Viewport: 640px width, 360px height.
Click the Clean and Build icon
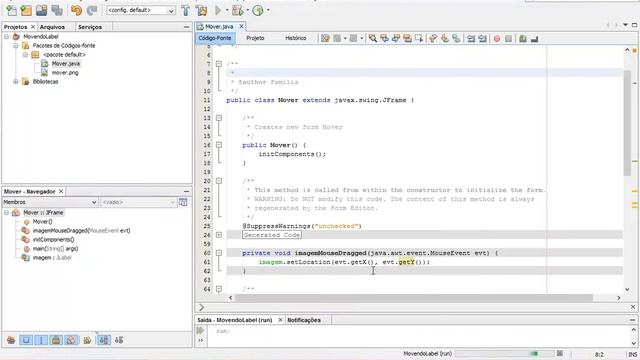[x=201, y=10]
